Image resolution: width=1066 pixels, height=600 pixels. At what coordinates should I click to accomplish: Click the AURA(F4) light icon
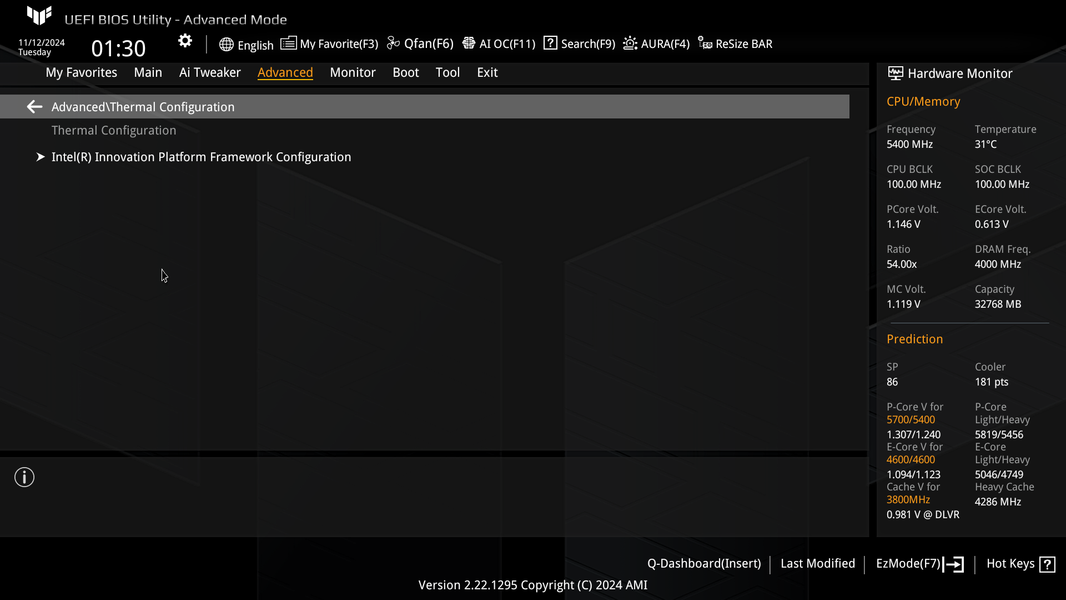click(630, 43)
